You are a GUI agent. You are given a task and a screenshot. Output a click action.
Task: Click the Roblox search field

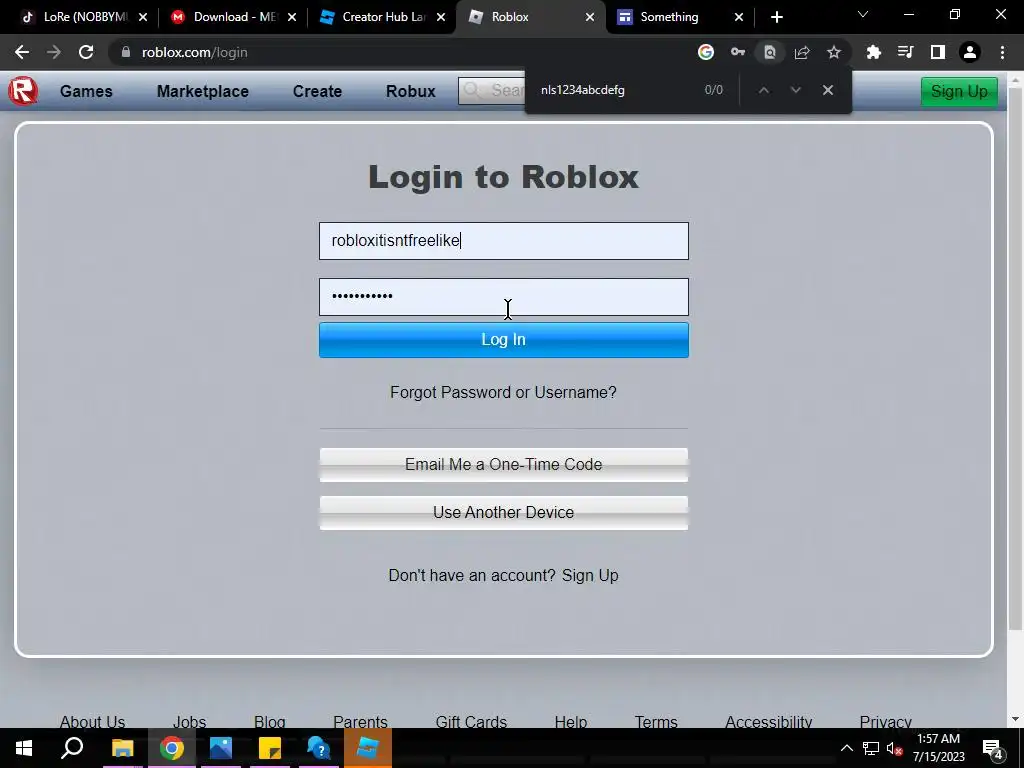(492, 91)
